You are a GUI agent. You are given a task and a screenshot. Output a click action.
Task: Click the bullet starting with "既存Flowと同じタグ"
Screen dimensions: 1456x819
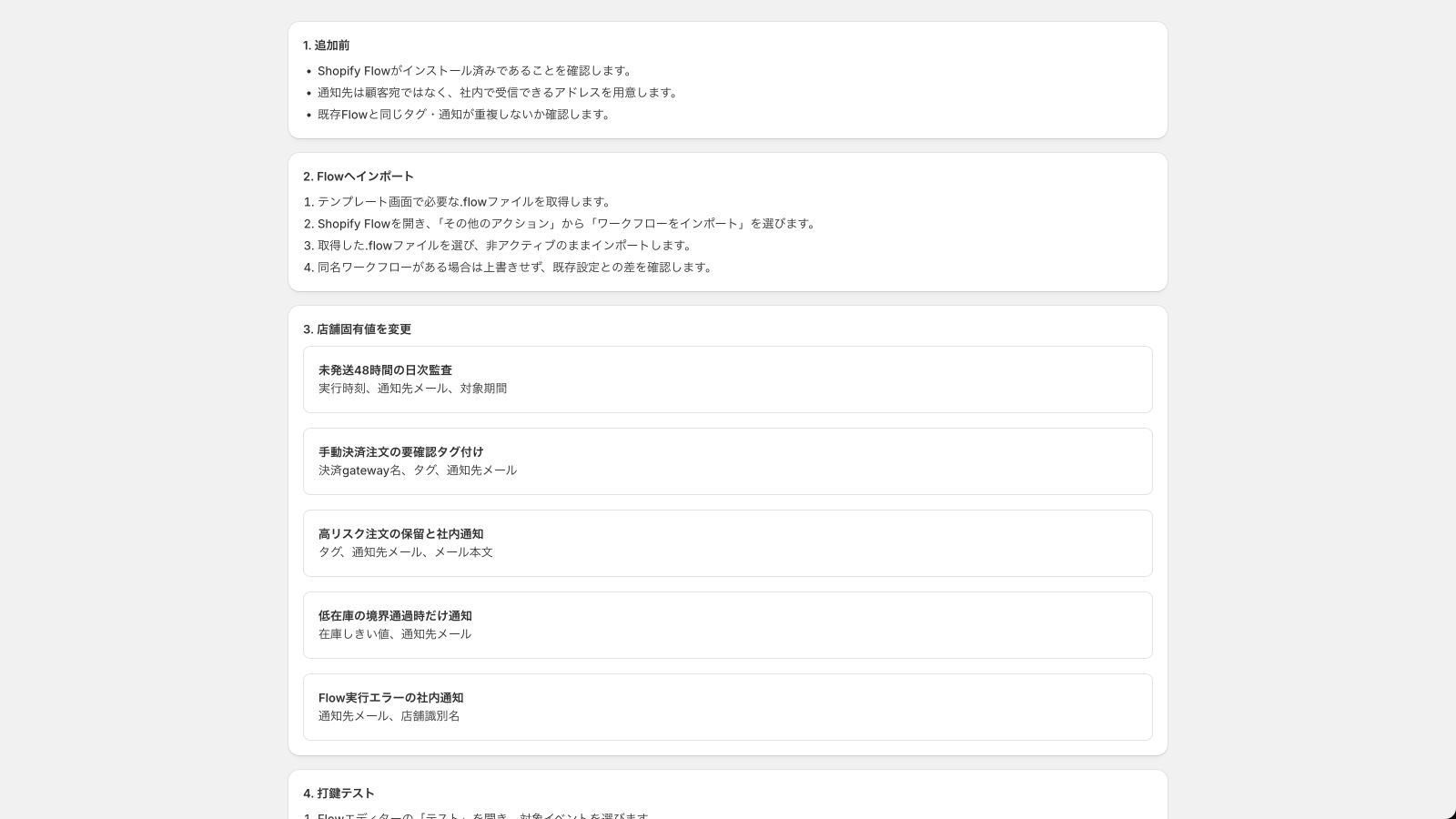pyautogui.click(x=464, y=115)
